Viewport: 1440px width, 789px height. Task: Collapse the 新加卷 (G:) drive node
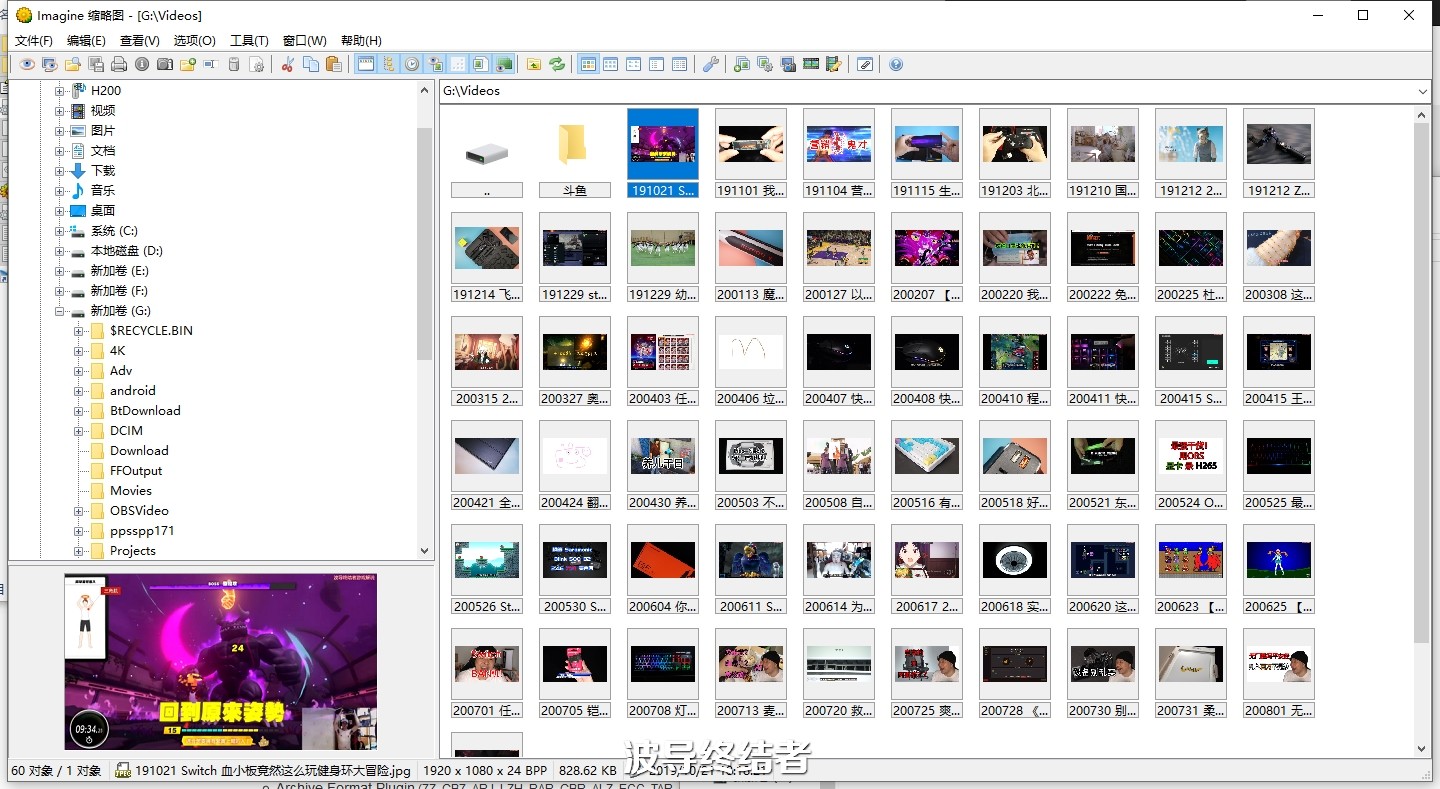(x=59, y=311)
